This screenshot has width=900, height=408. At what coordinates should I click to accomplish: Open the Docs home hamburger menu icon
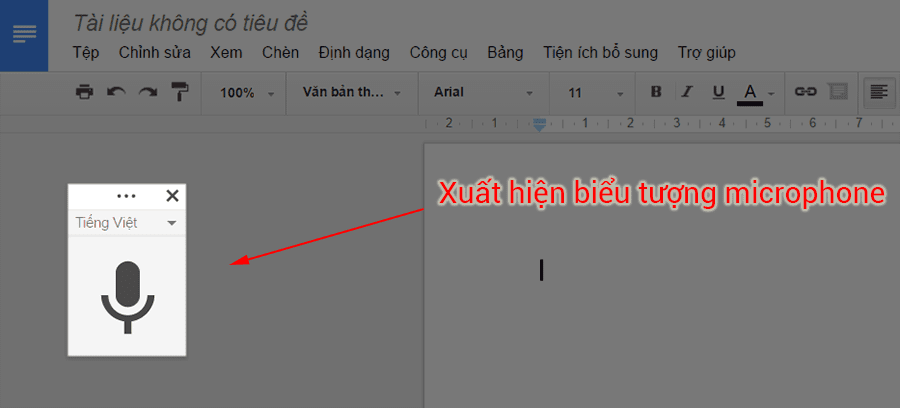point(24,34)
